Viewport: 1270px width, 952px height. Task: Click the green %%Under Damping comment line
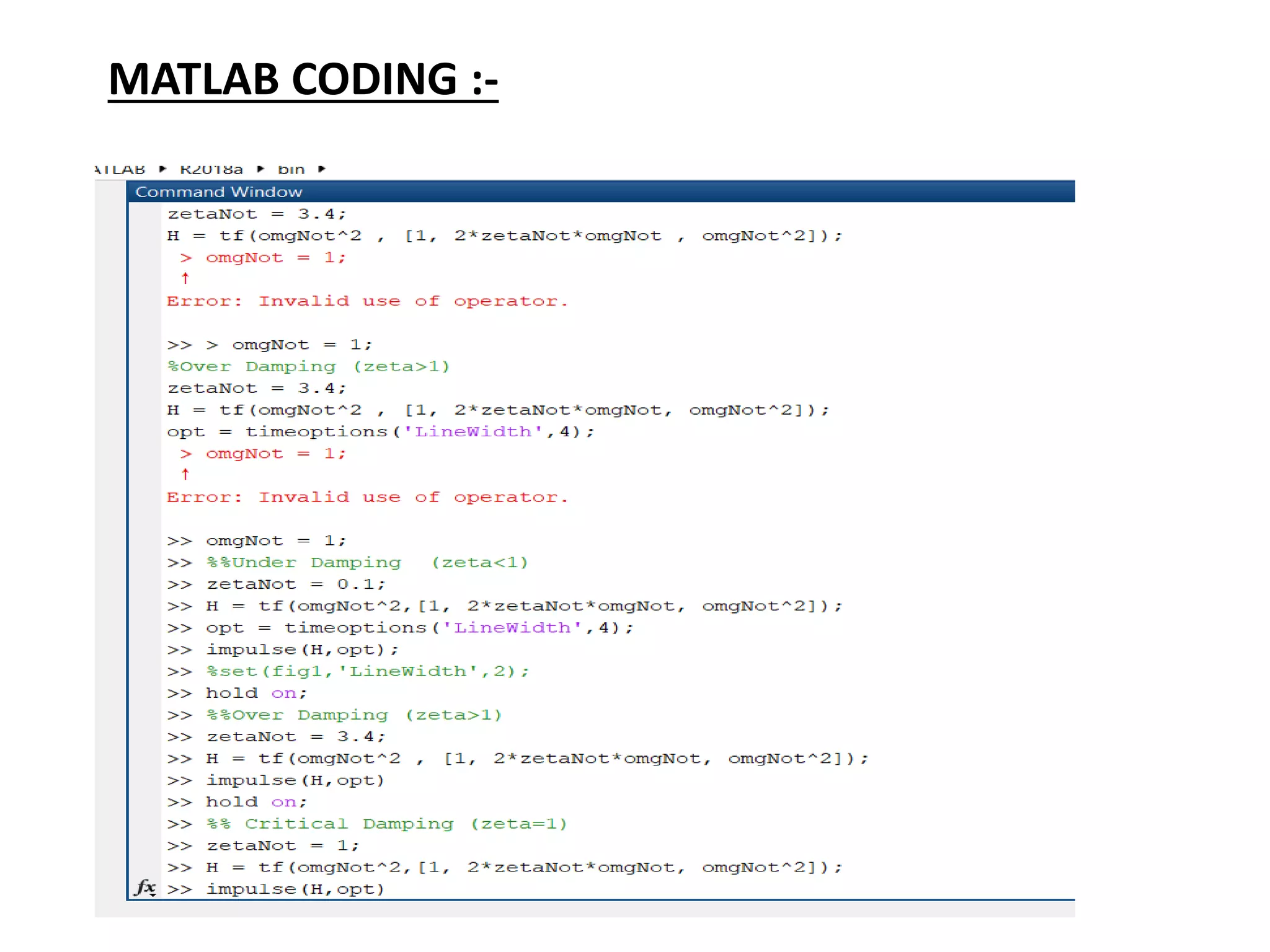[x=367, y=562]
